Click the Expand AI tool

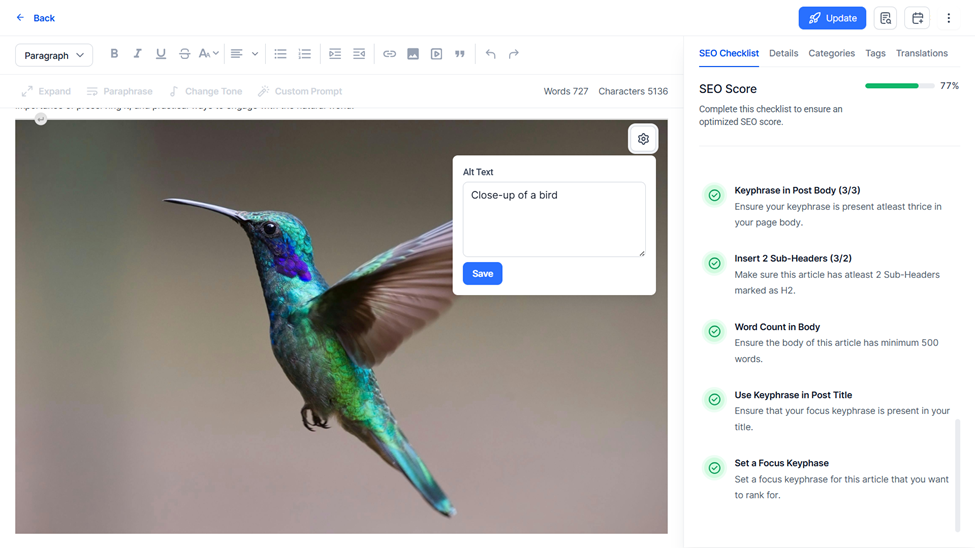[x=46, y=91]
